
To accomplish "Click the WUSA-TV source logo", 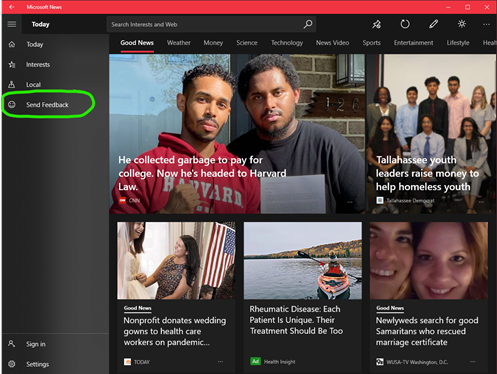I will pyautogui.click(x=380, y=362).
